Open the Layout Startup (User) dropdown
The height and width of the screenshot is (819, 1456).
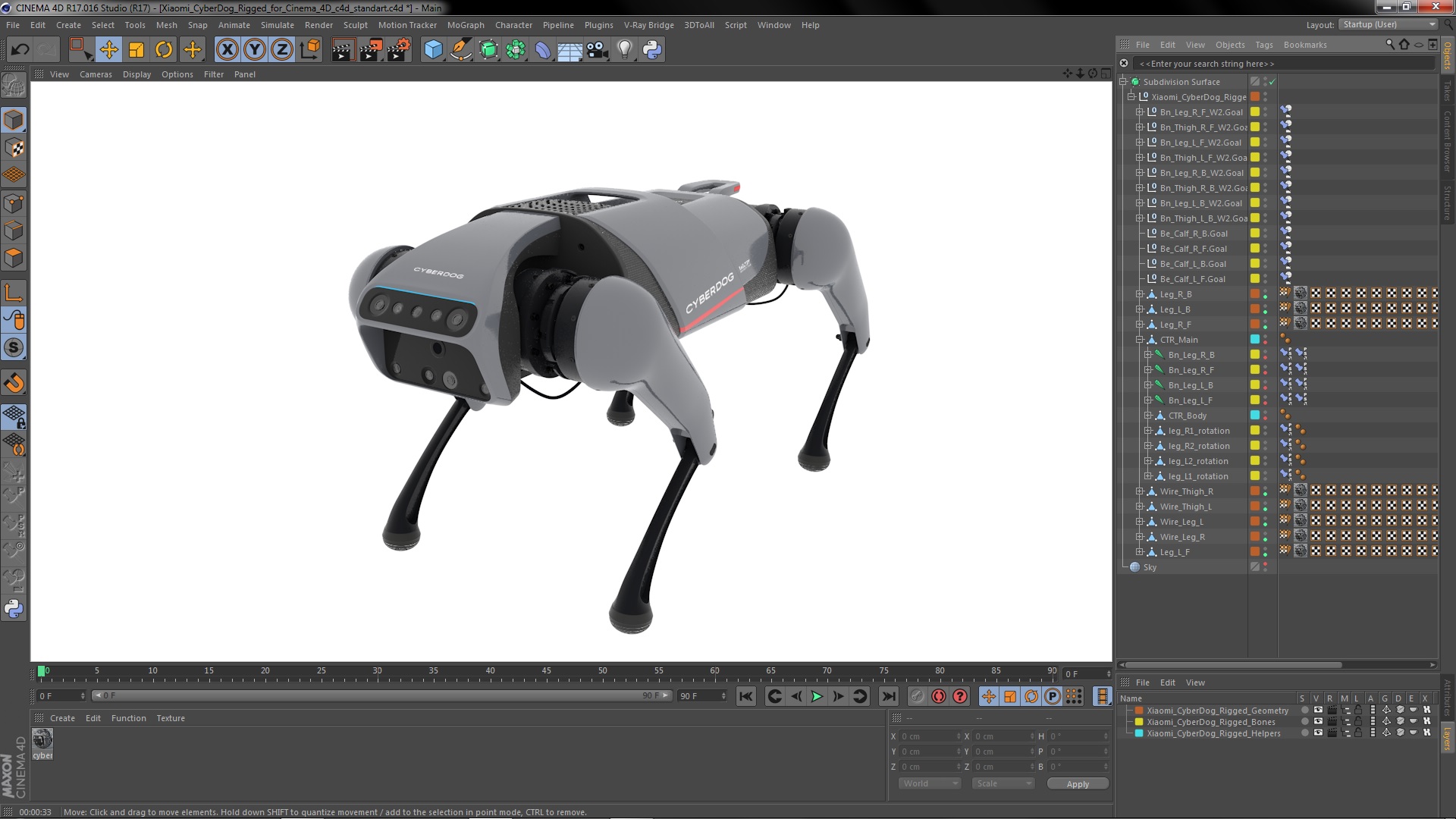pos(1389,25)
